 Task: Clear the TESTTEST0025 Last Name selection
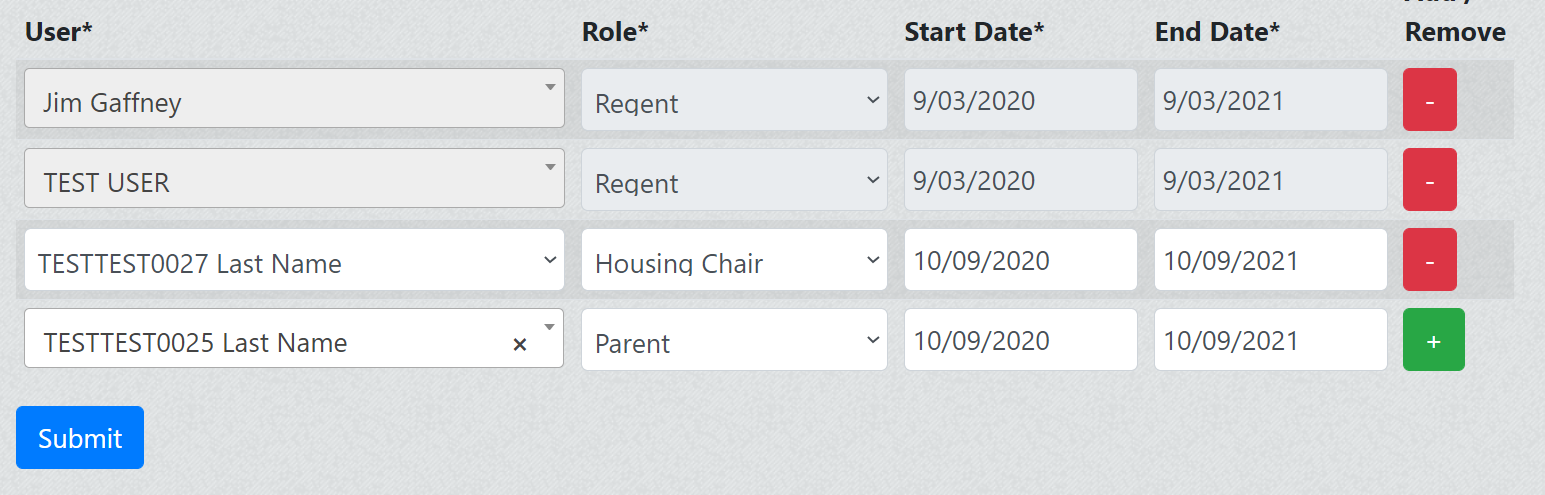(519, 344)
